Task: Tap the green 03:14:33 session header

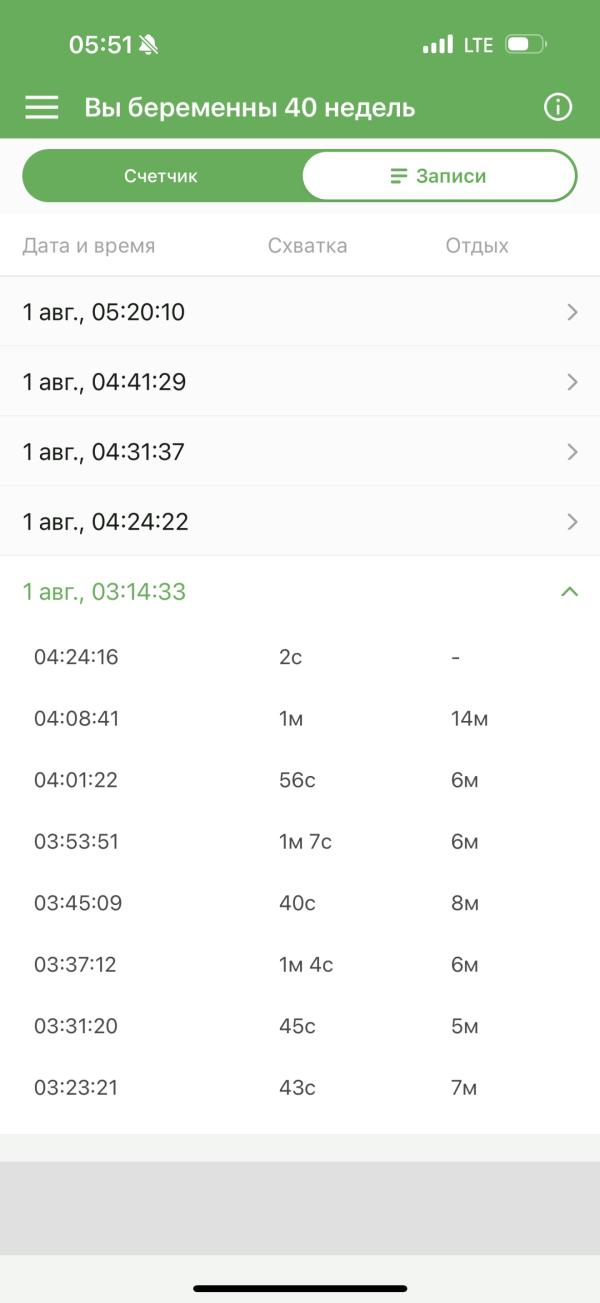Action: pos(104,592)
